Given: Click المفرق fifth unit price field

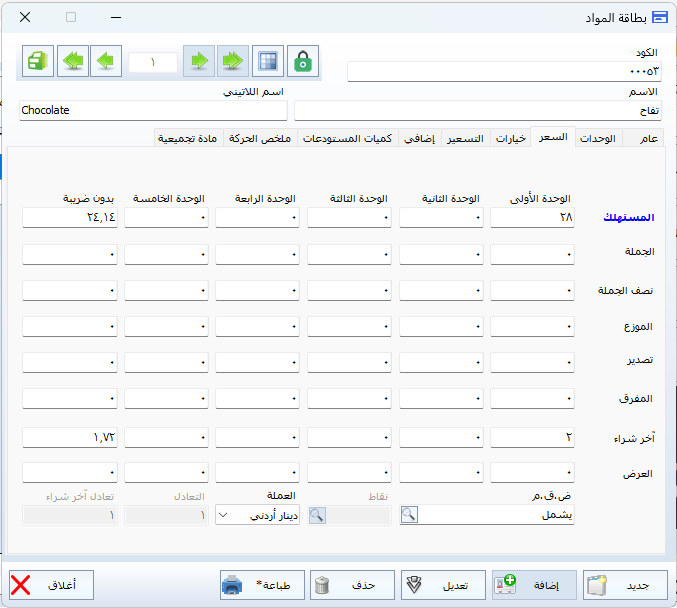Looking at the screenshot, I should point(166,398).
